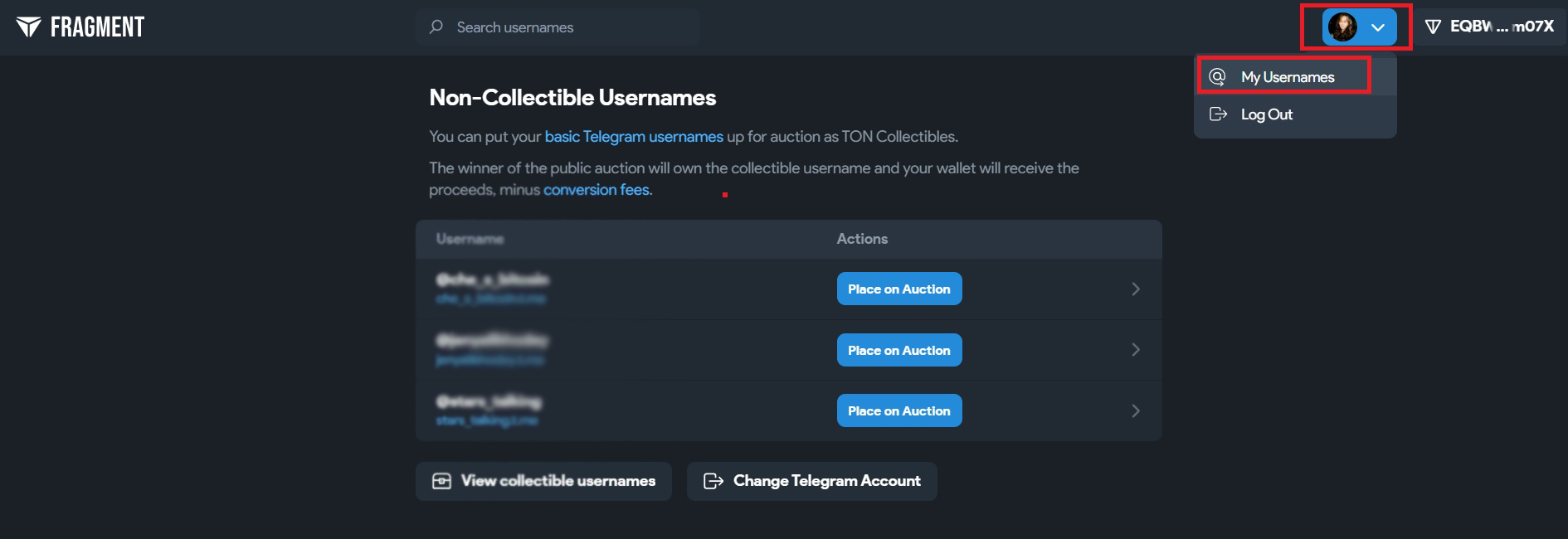Expand the second username row chevron
The height and width of the screenshot is (539, 1568).
[x=1136, y=350]
